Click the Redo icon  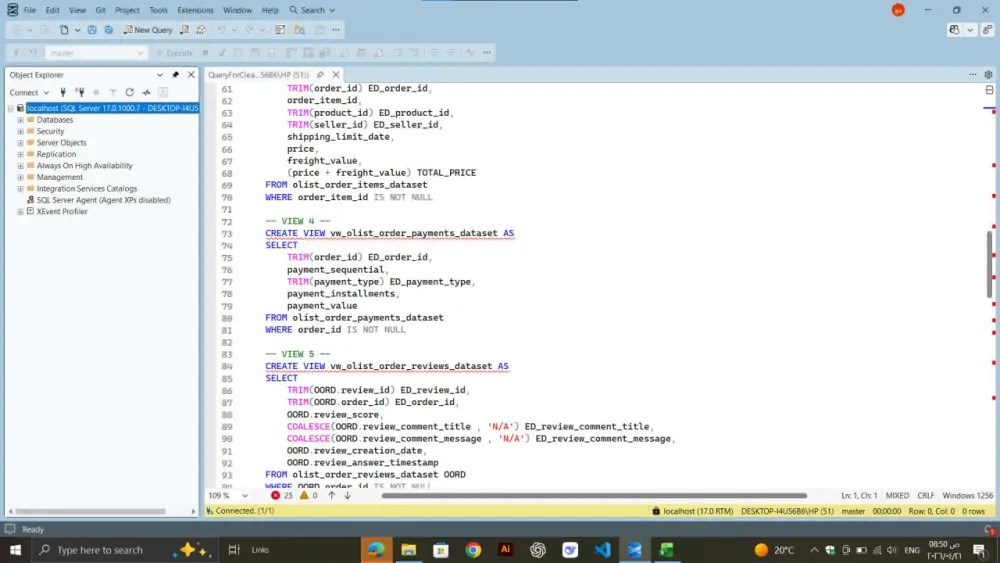point(249,30)
